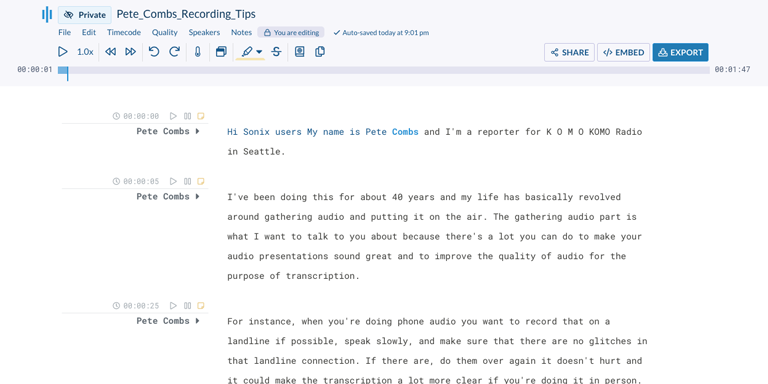Viewport: 768px width, 384px height.
Task: Click the redo arrow icon
Action: coord(174,52)
